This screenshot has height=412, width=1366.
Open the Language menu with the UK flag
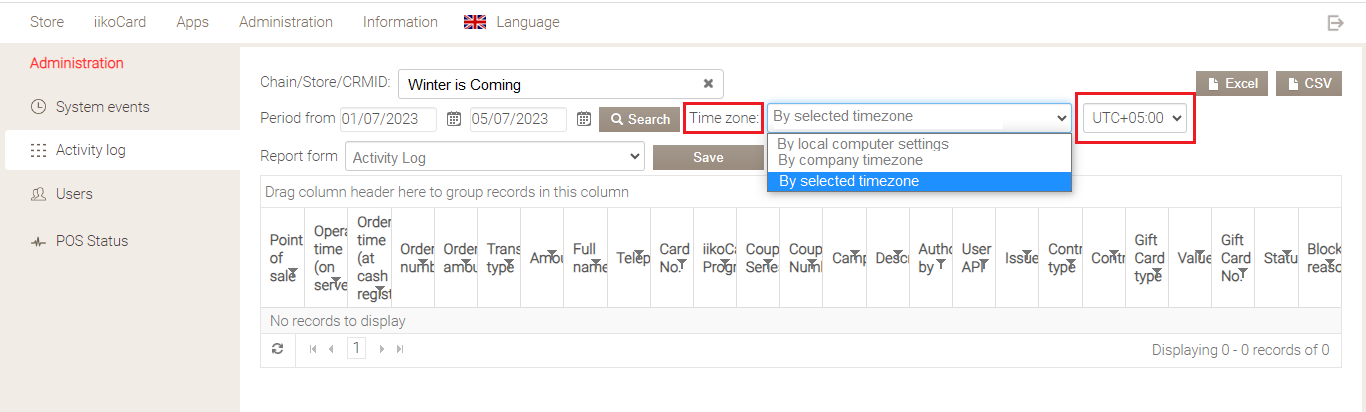click(512, 22)
